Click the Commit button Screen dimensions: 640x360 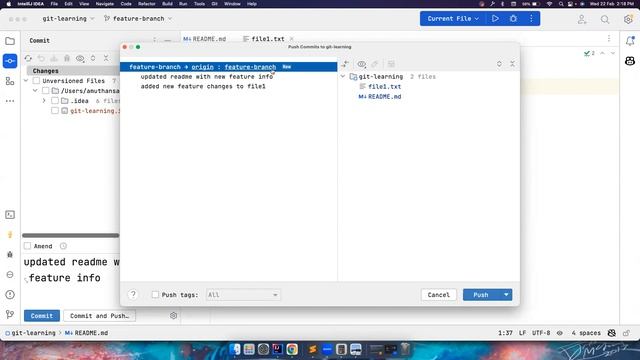pyautogui.click(x=42, y=316)
